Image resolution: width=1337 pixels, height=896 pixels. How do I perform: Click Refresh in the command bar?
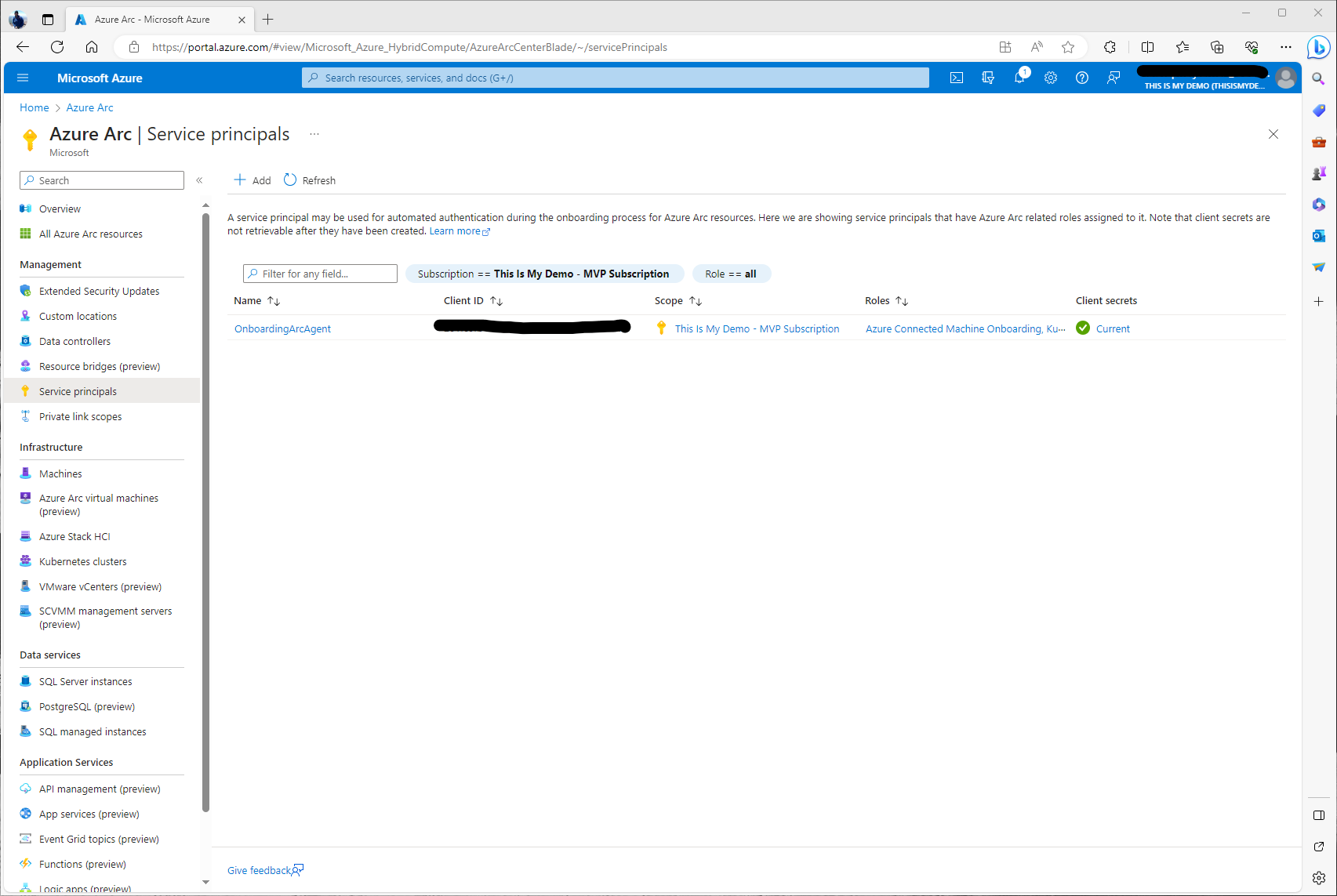pos(310,180)
